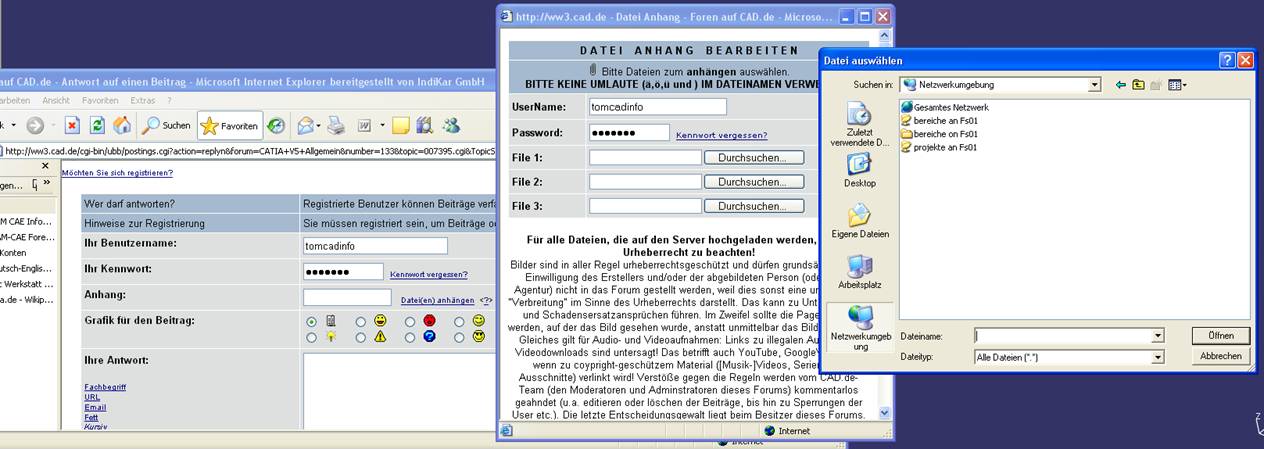Click the 'Ihre Antwort' text area

point(400,392)
